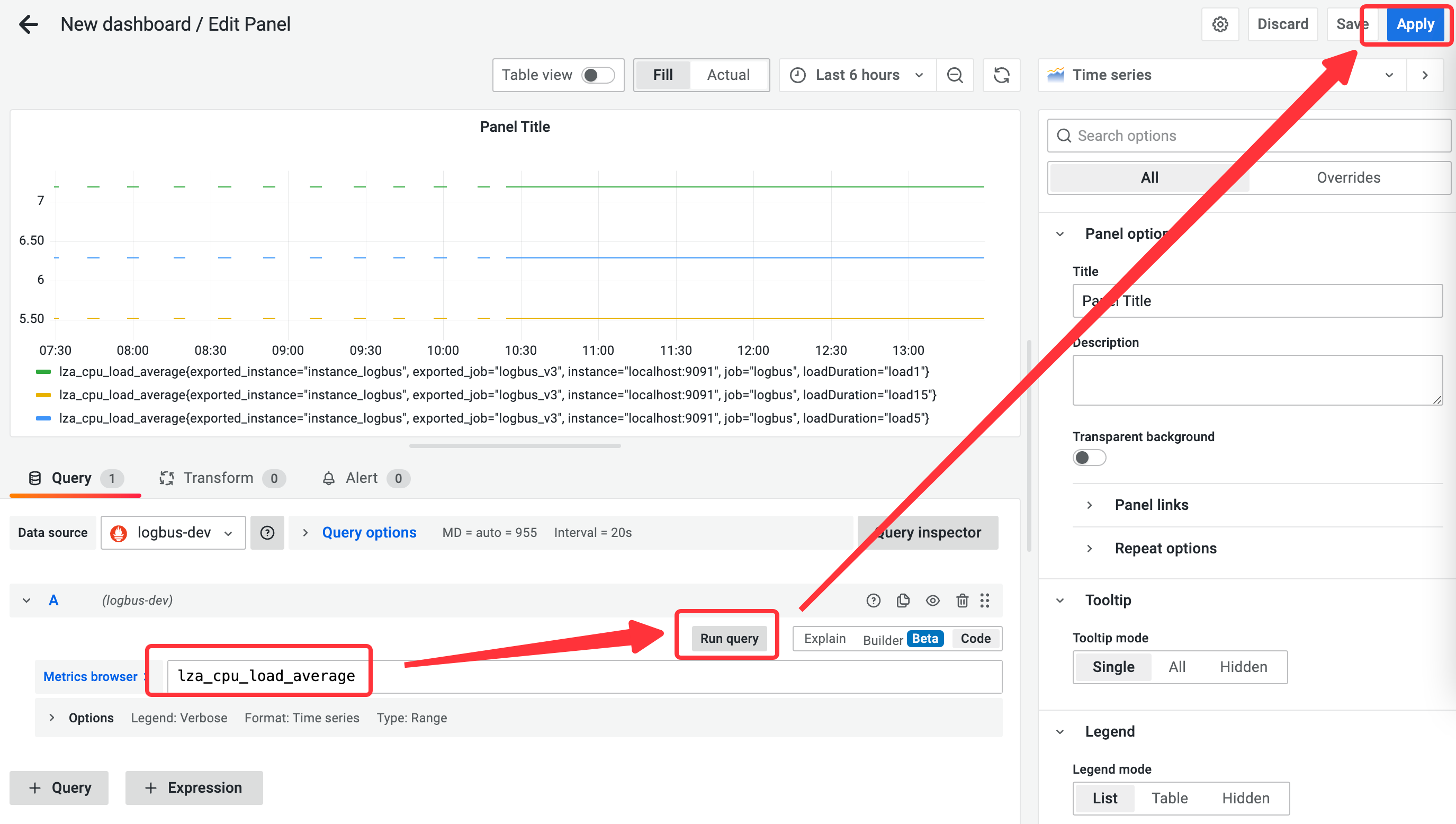1456x824 pixels.
Task: Toggle visibility of query A
Action: pos(933,601)
